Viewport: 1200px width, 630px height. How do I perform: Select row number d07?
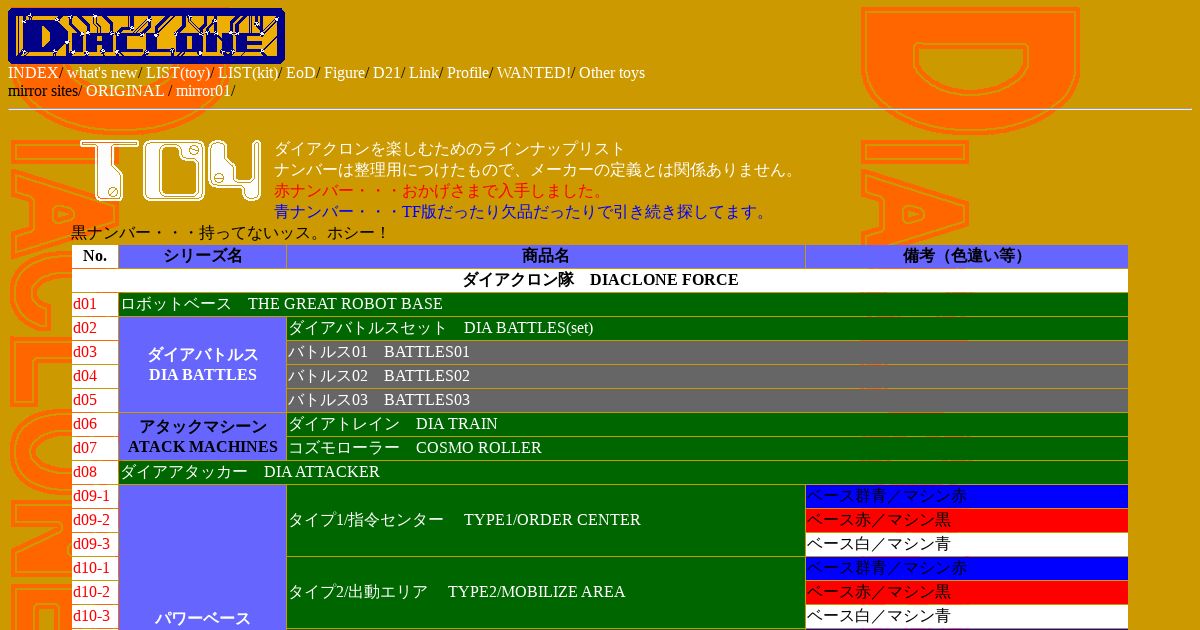95,448
